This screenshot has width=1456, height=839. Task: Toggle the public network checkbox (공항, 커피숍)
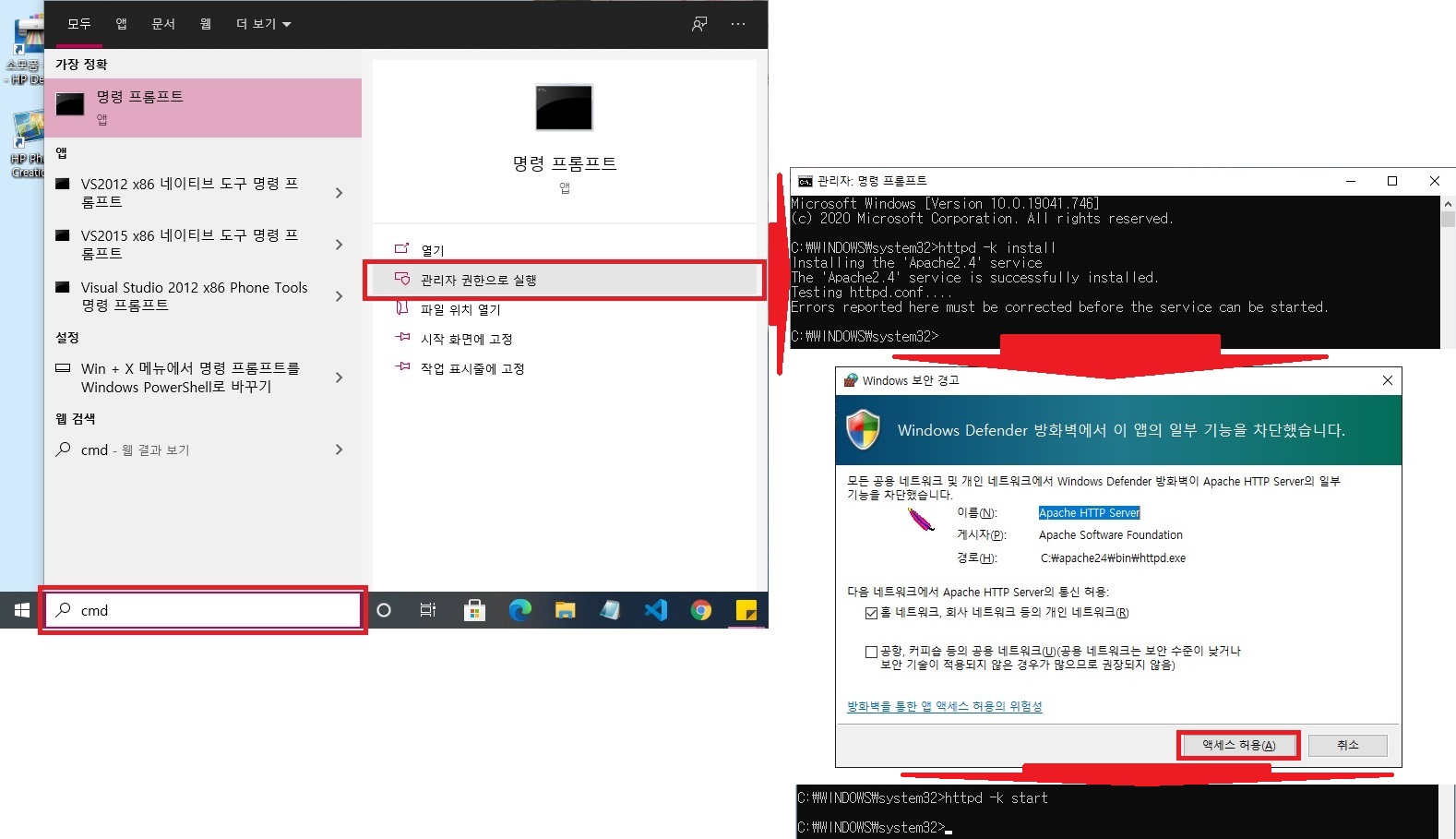(x=871, y=652)
